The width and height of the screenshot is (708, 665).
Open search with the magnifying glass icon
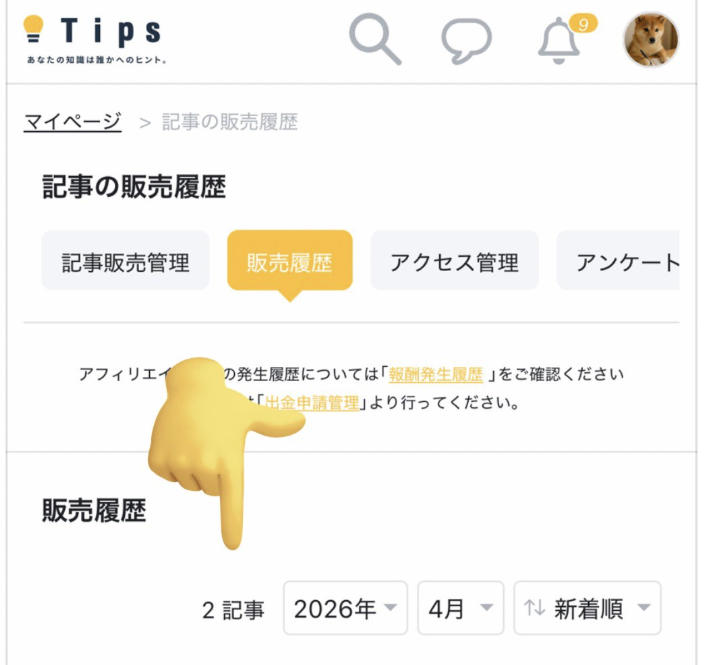(375, 39)
